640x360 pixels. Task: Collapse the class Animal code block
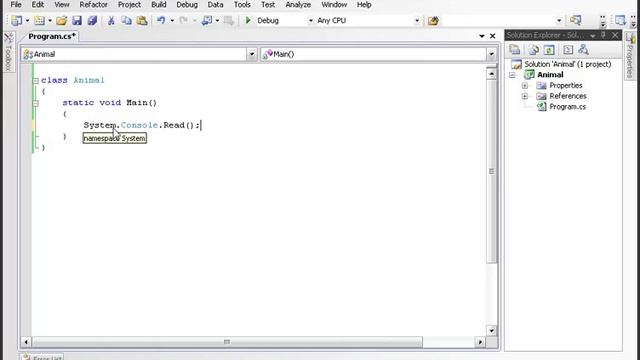pyautogui.click(x=36, y=81)
